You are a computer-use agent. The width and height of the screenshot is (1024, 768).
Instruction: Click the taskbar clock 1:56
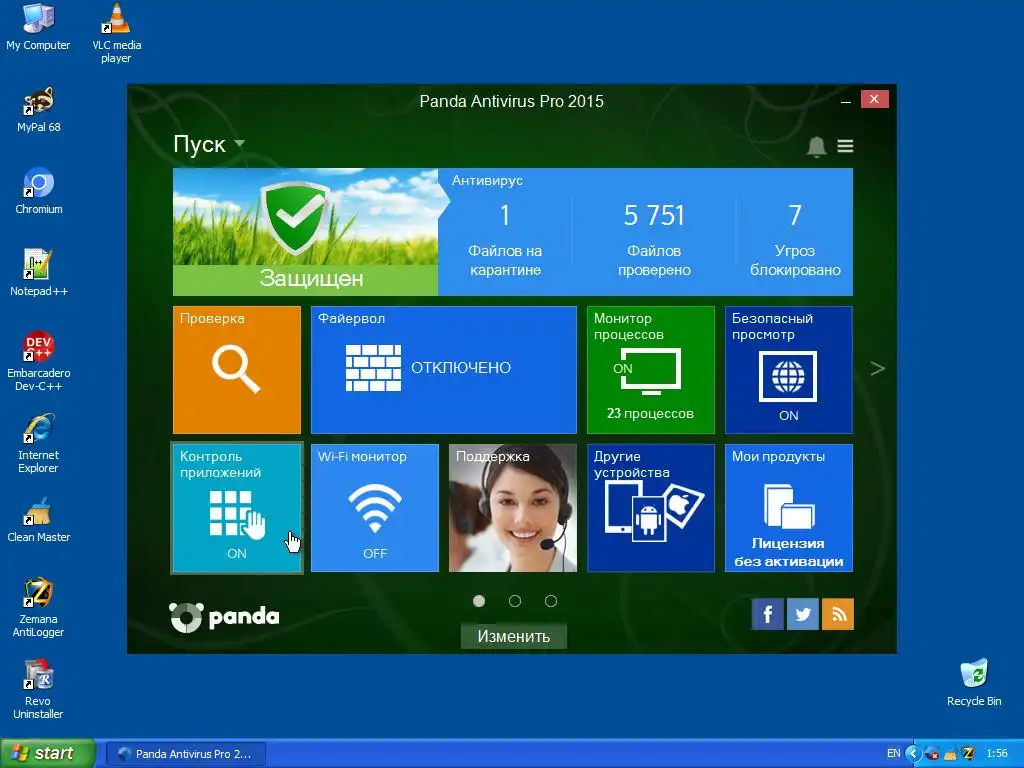(997, 754)
